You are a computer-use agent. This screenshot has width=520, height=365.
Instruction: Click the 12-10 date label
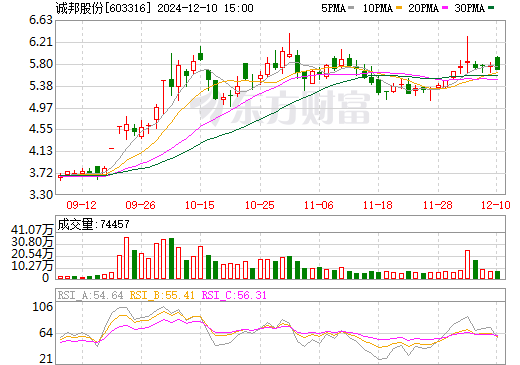pos(496,205)
